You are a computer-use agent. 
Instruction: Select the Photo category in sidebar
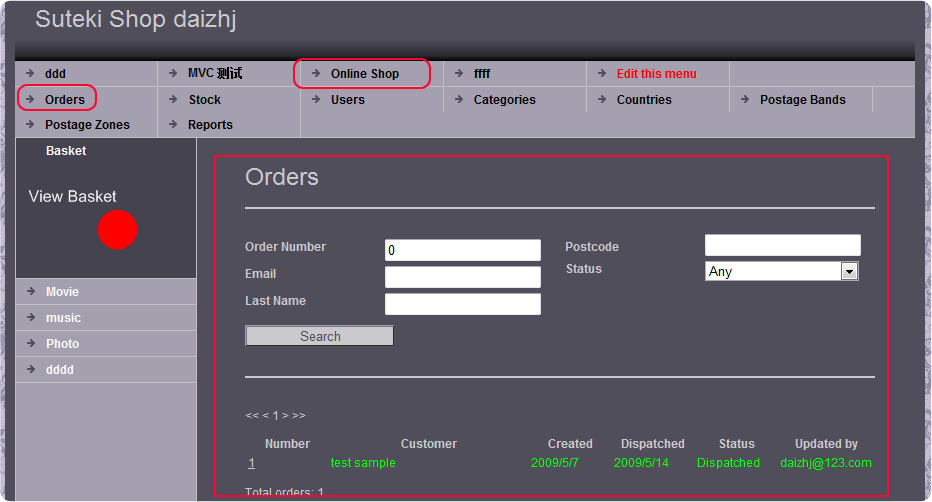pos(62,344)
